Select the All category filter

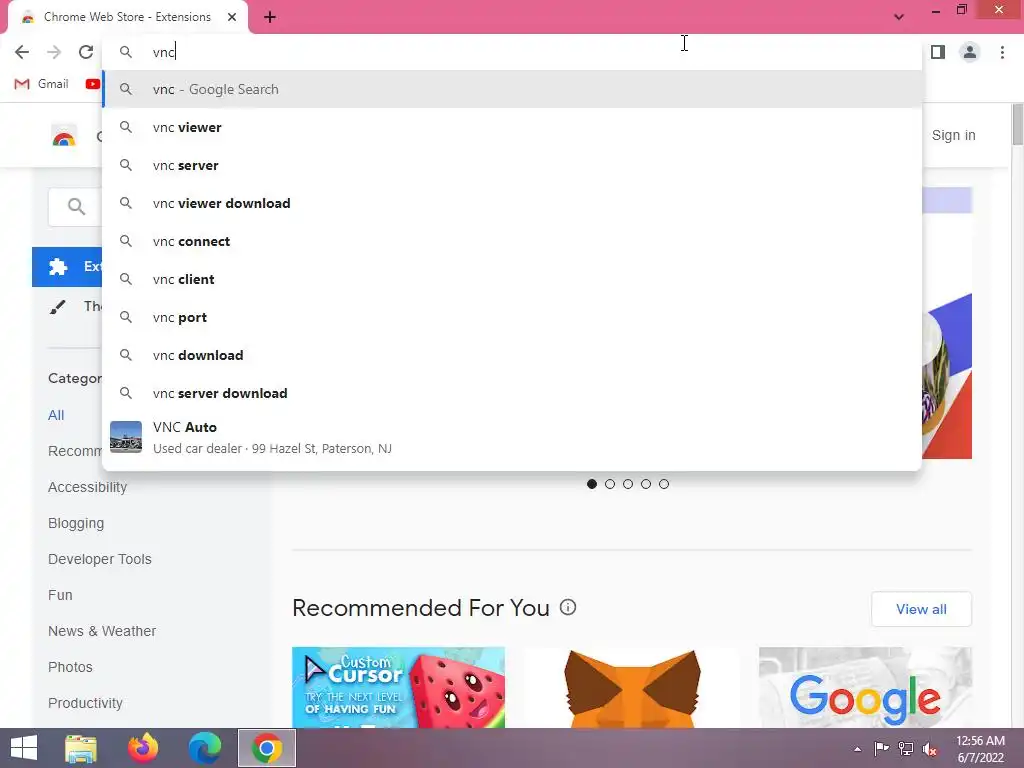(56, 415)
